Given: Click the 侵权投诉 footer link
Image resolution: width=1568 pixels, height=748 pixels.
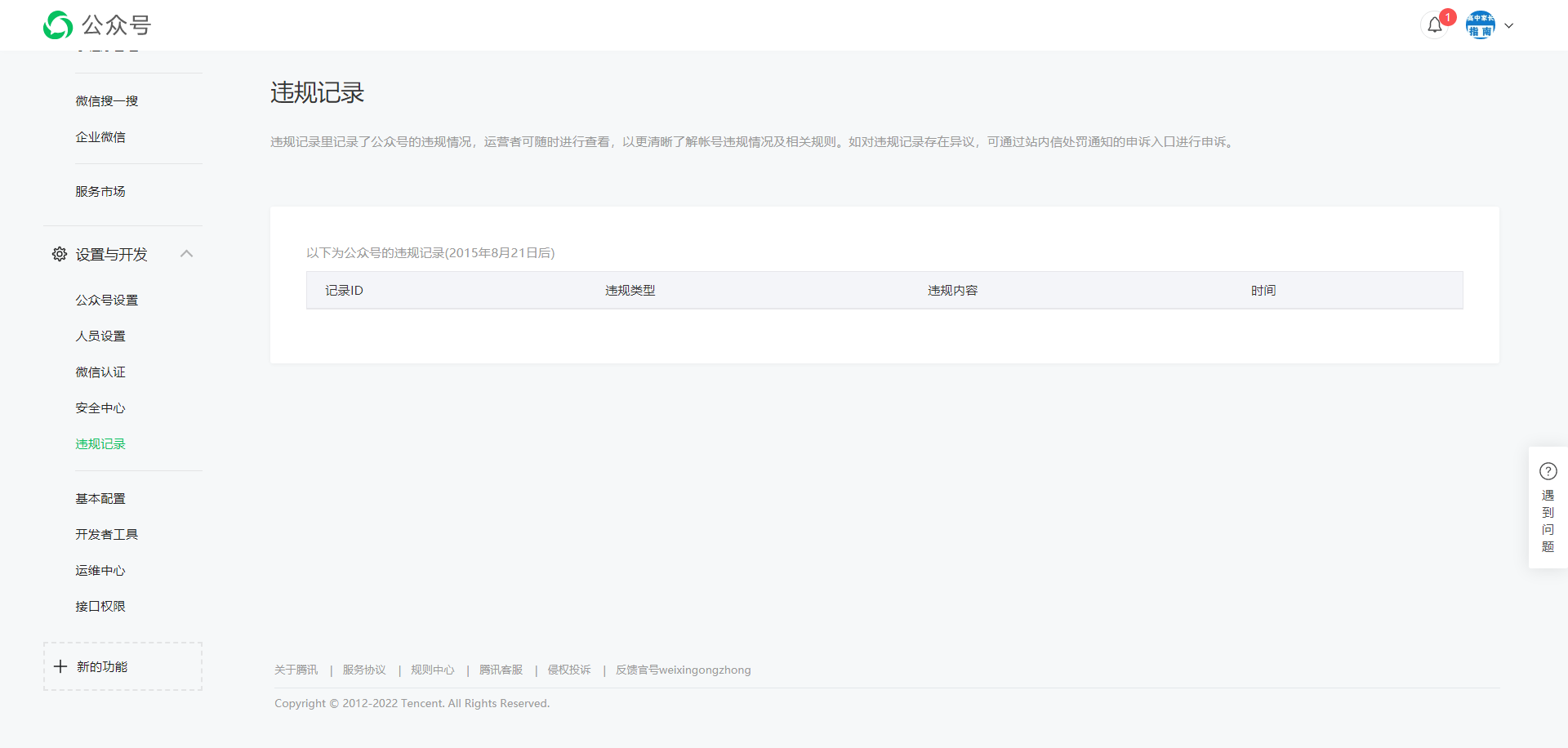Looking at the screenshot, I should click(568, 670).
